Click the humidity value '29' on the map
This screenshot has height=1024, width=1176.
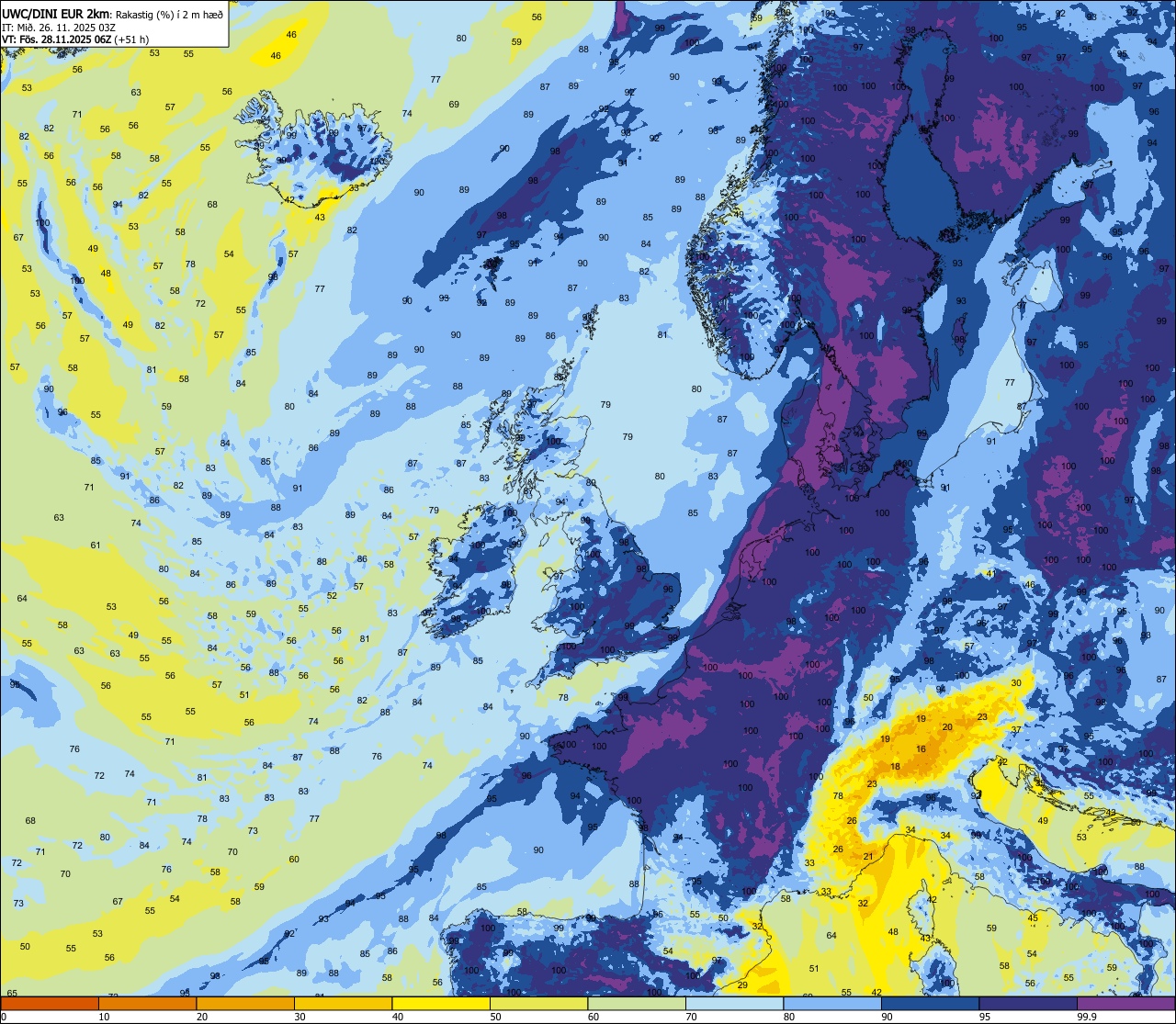(x=742, y=985)
